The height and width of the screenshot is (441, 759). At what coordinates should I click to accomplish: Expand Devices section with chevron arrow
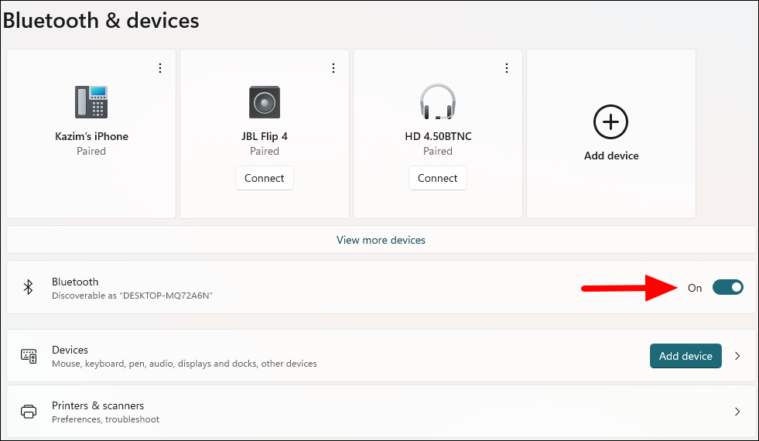coord(737,356)
